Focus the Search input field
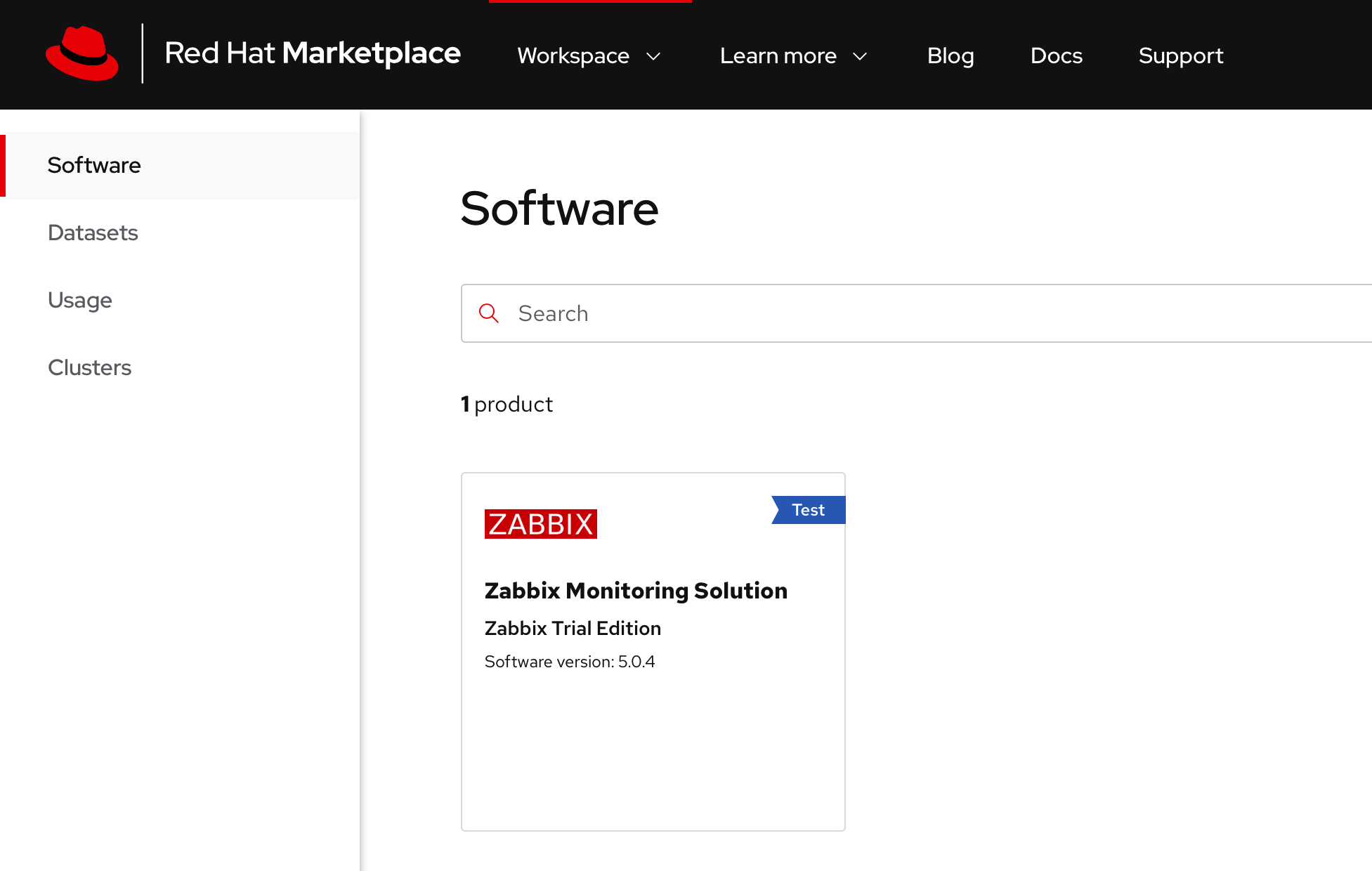1372x871 pixels. tap(916, 313)
